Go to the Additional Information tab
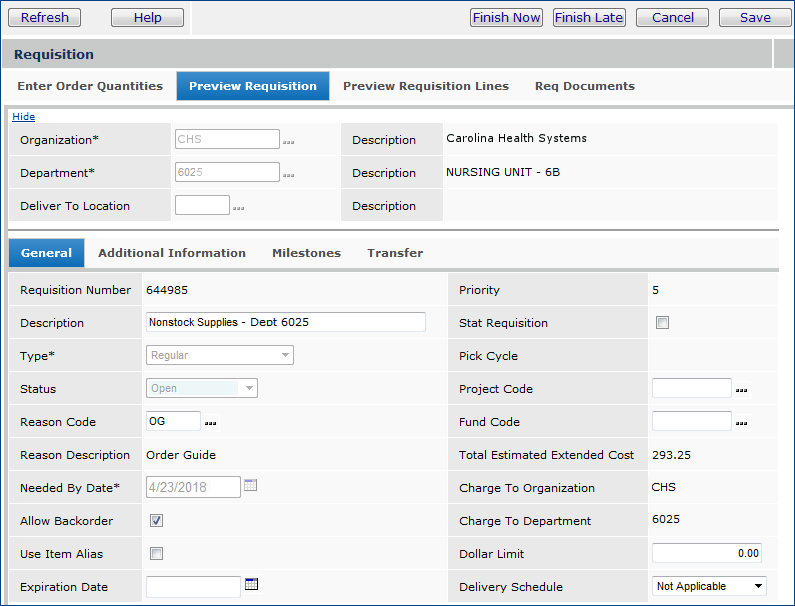Viewport: 795px width, 606px height. (x=172, y=253)
